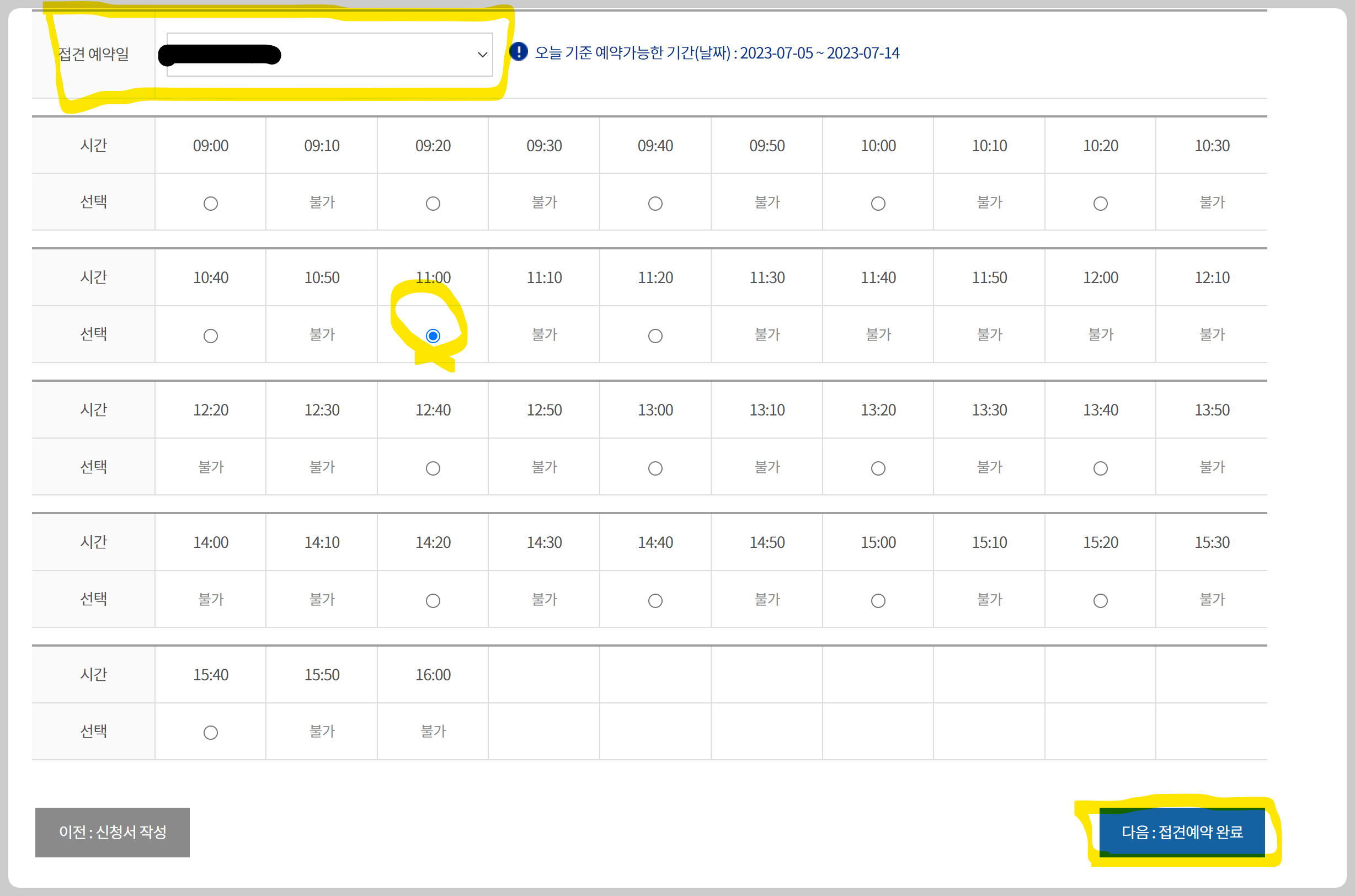1355x896 pixels.
Task: Select the 10:20 time slot radio button
Action: pyautogui.click(x=1100, y=204)
